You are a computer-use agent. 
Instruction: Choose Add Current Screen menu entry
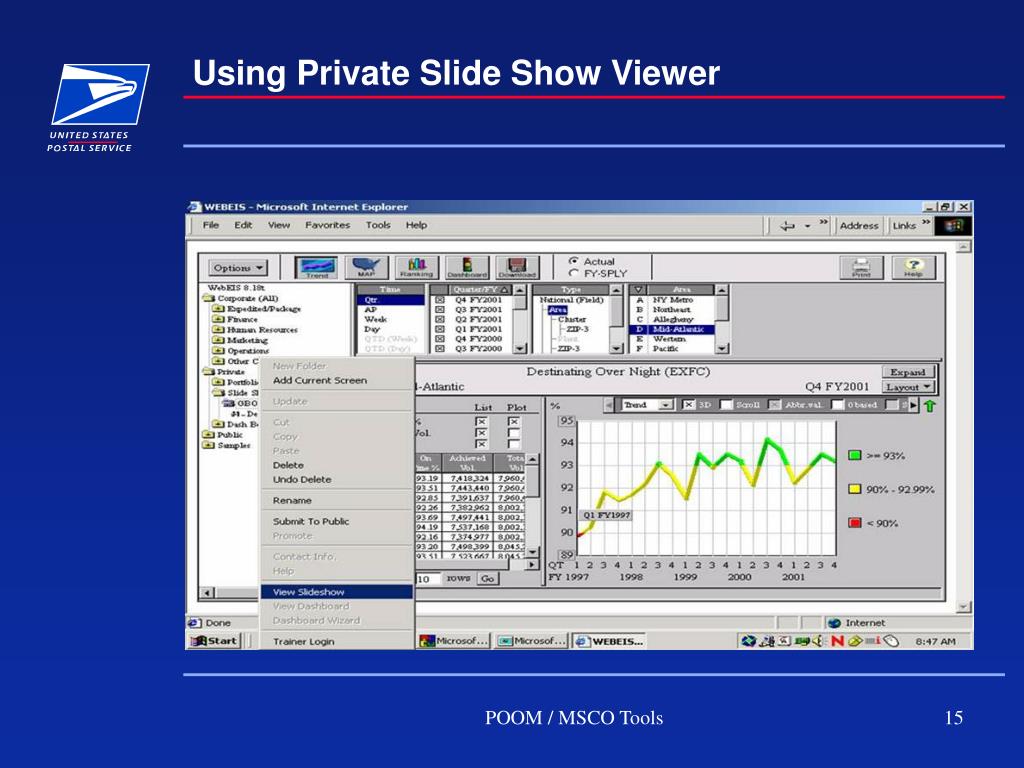[x=320, y=380]
